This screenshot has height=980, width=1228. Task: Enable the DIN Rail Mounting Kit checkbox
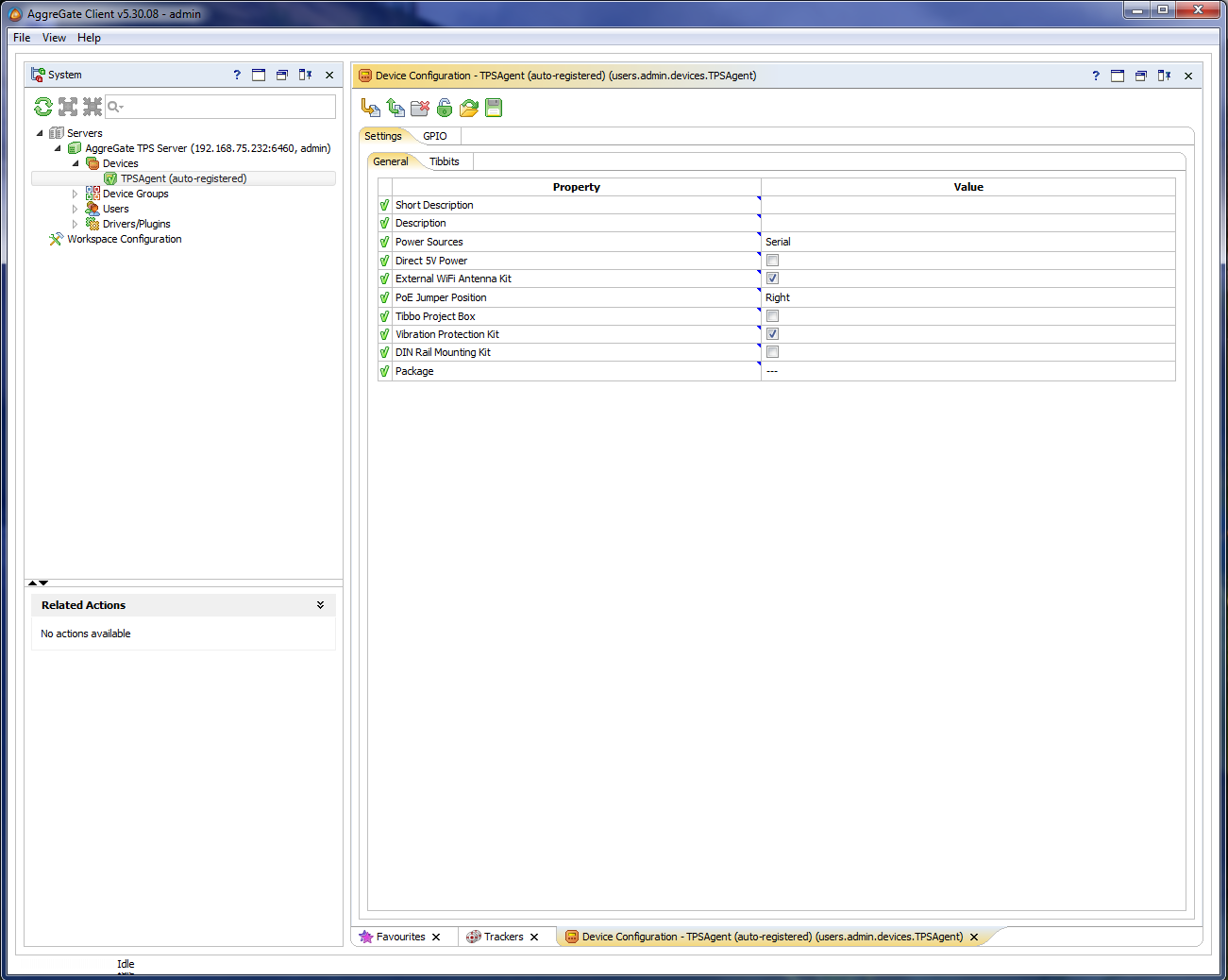772,352
